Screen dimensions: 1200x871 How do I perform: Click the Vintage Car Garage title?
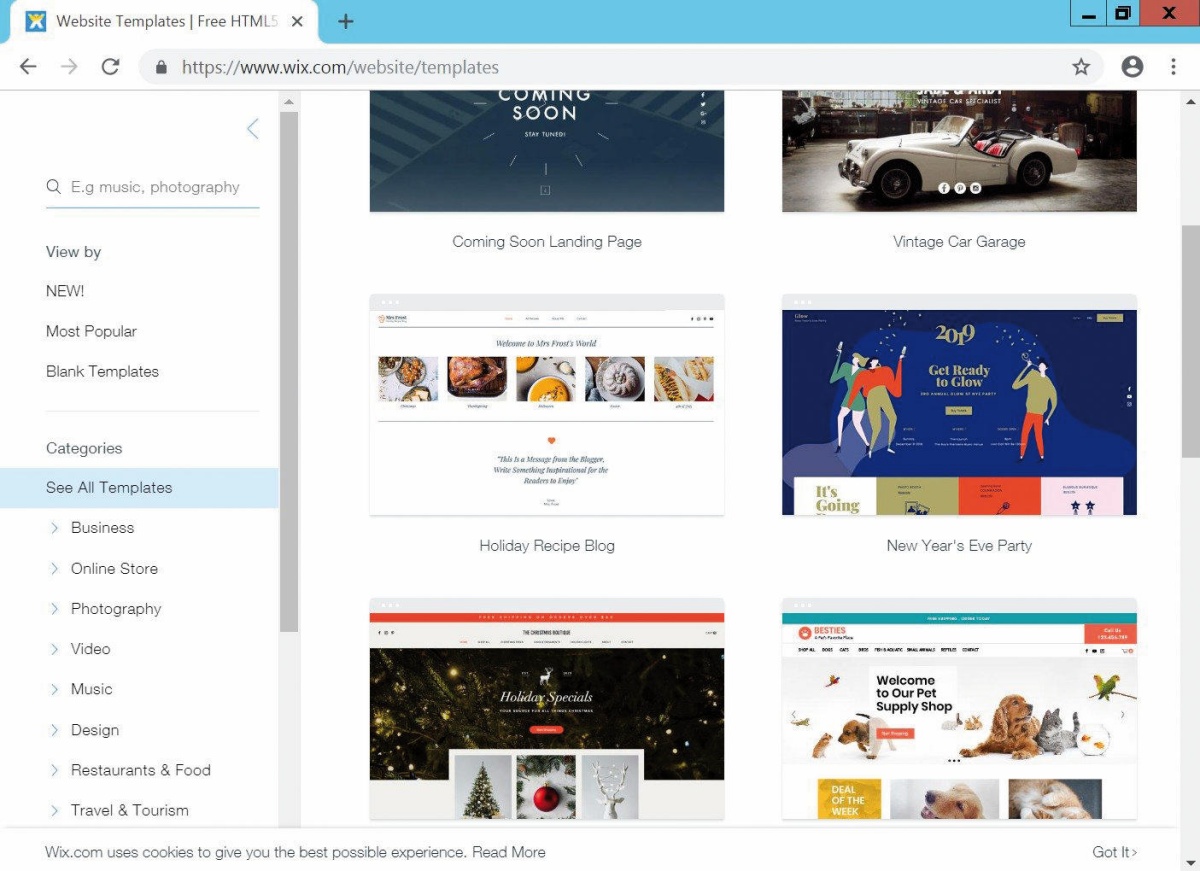click(x=959, y=242)
